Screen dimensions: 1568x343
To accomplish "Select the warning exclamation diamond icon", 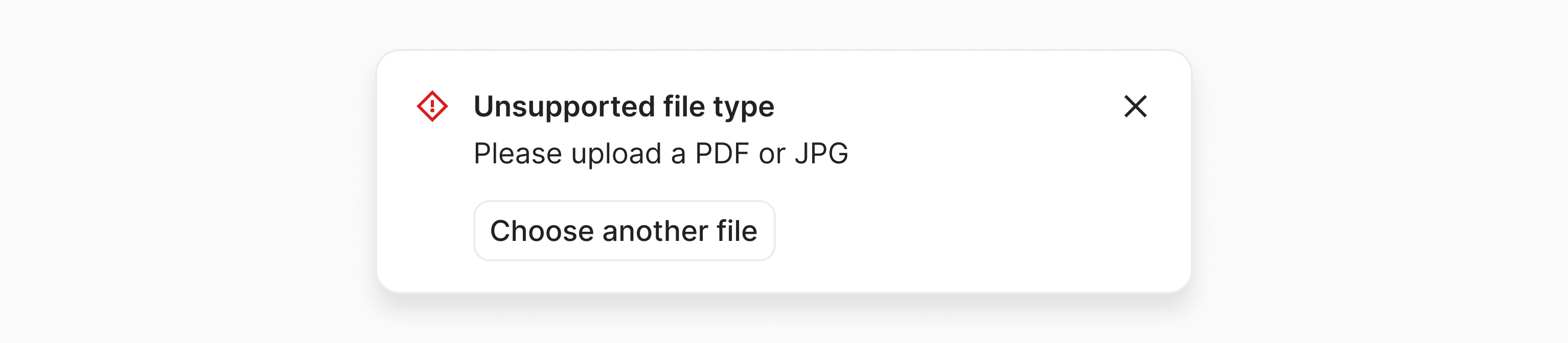I will tap(432, 107).
